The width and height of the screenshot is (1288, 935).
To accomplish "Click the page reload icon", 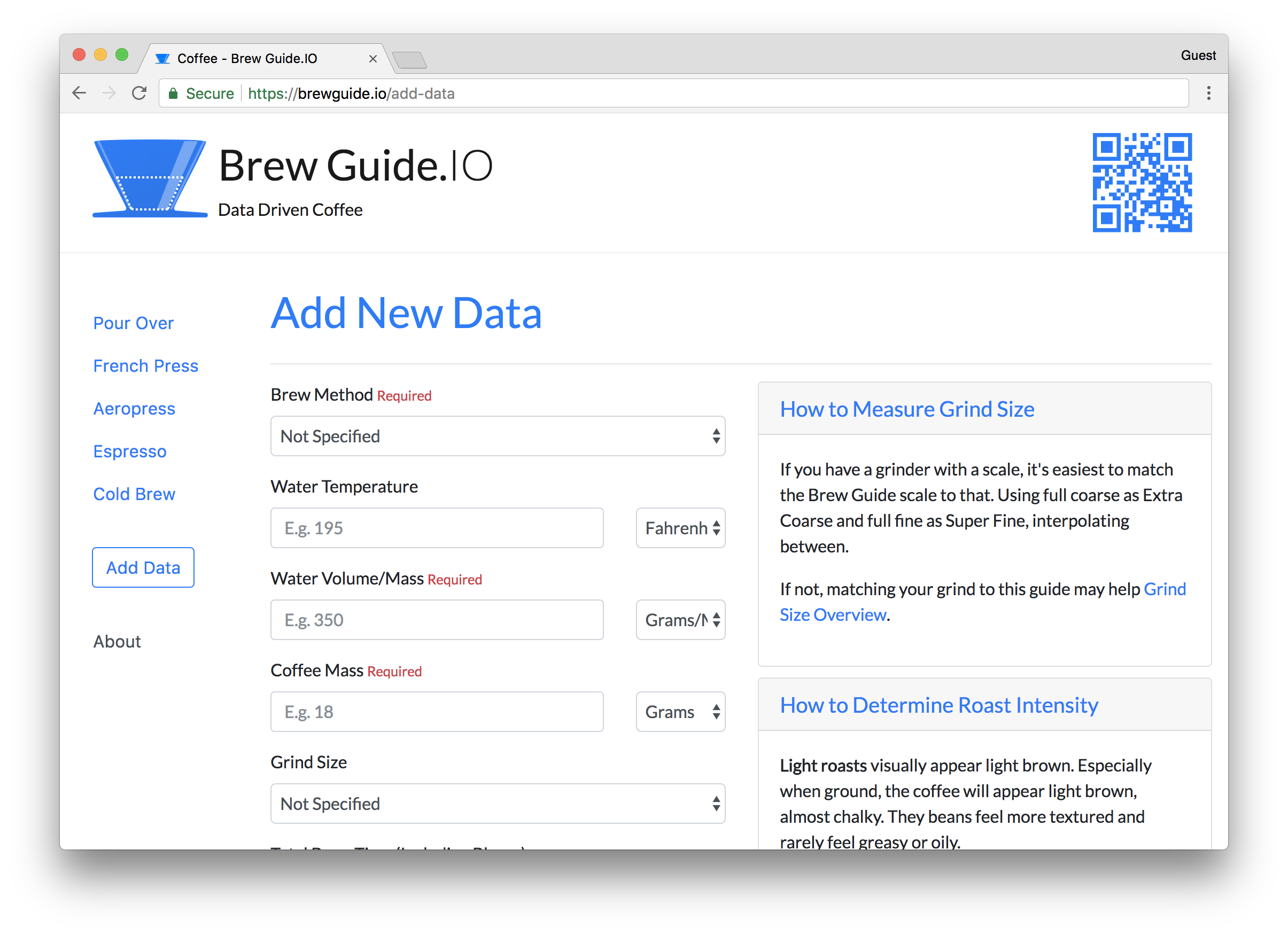I will click(139, 92).
